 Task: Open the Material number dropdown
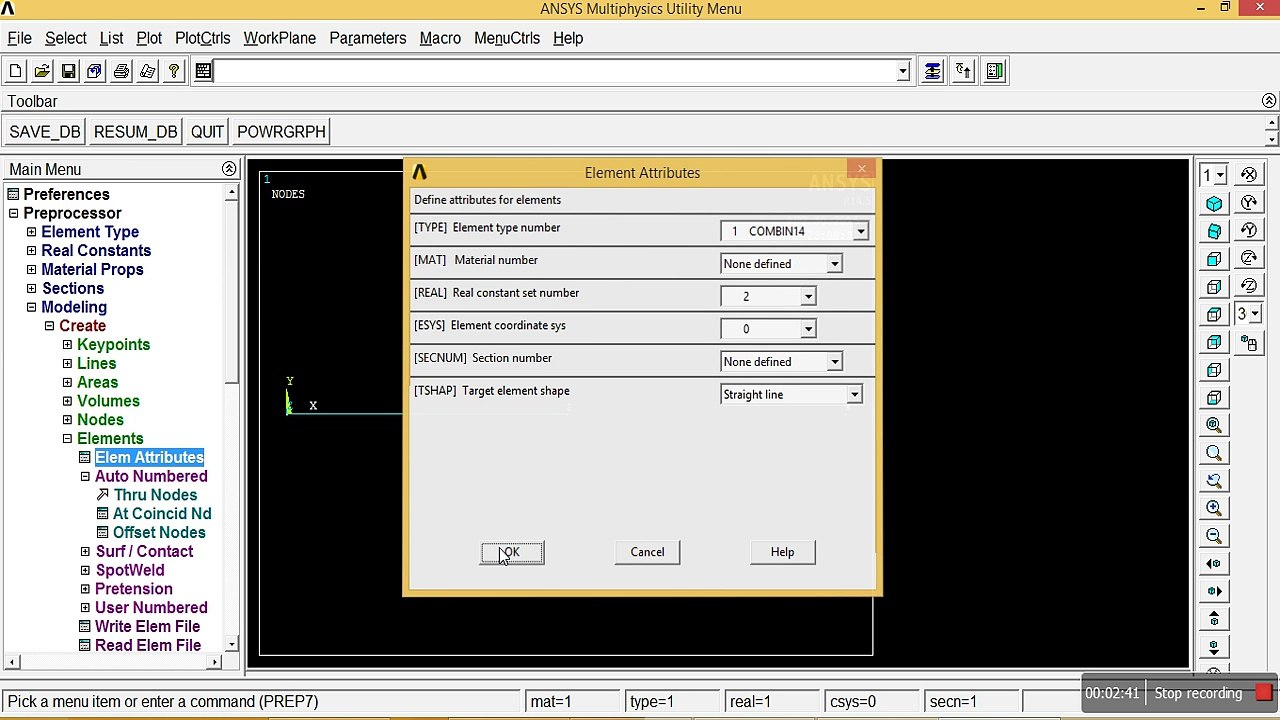834,264
